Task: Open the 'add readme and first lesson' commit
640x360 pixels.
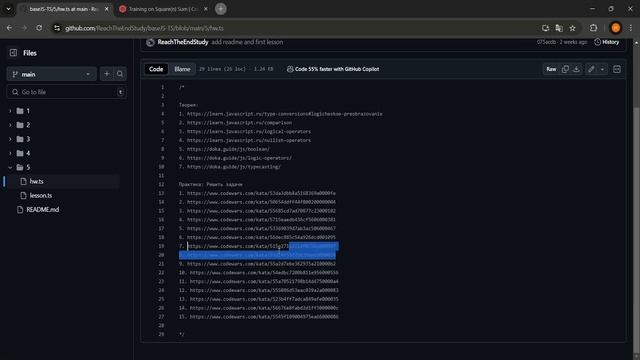Action: pos(247,42)
